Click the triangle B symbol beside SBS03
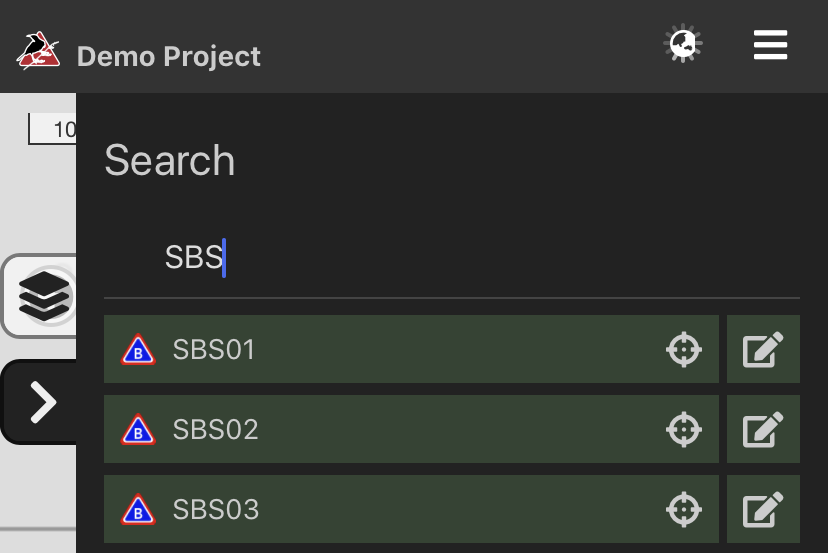The height and width of the screenshot is (553, 828). tap(138, 510)
